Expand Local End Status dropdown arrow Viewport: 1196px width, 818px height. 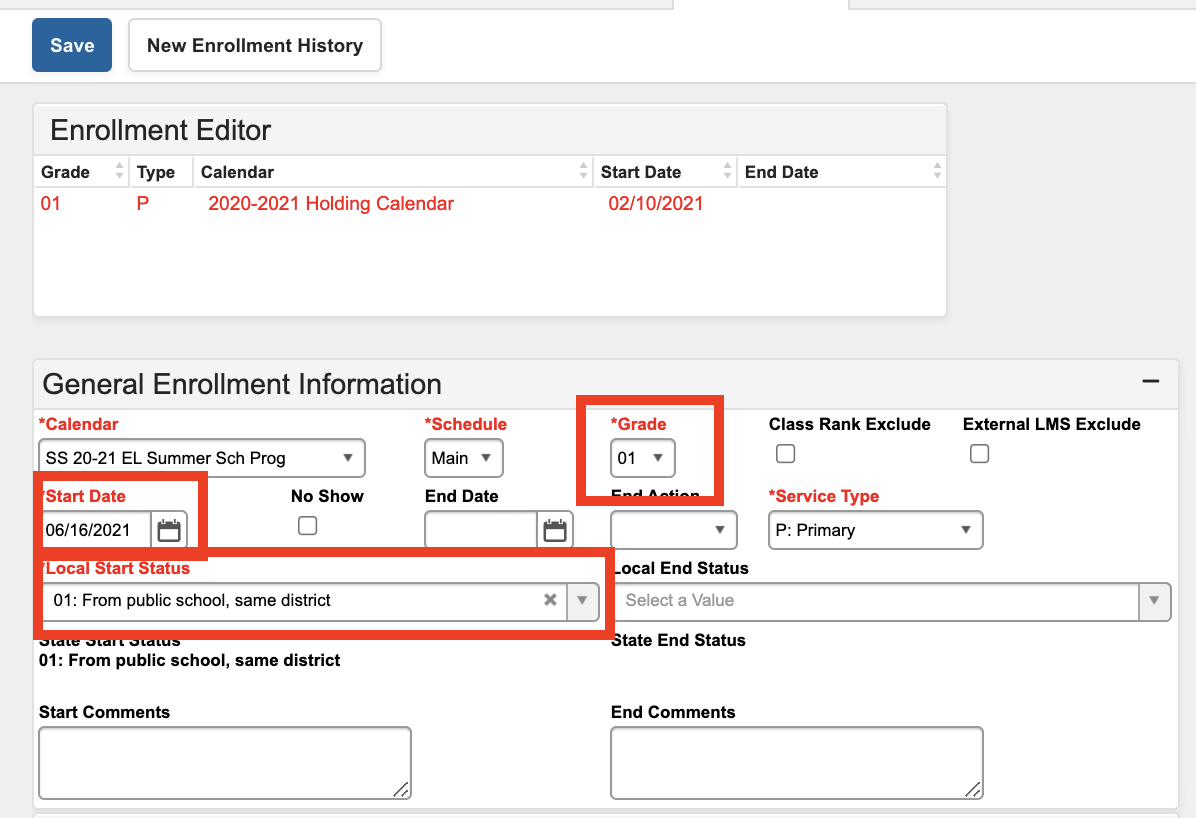pyautogui.click(x=1155, y=601)
